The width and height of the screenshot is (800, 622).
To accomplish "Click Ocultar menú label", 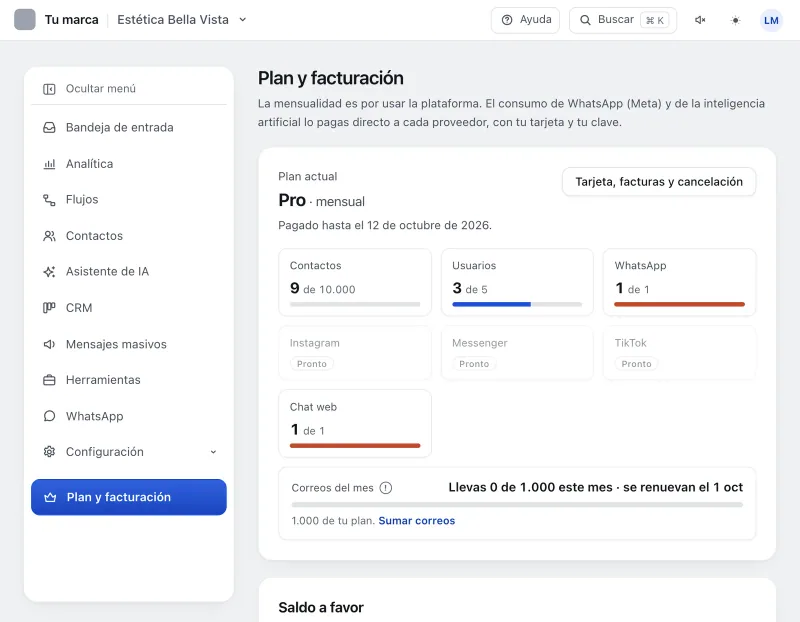I will coord(101,89).
